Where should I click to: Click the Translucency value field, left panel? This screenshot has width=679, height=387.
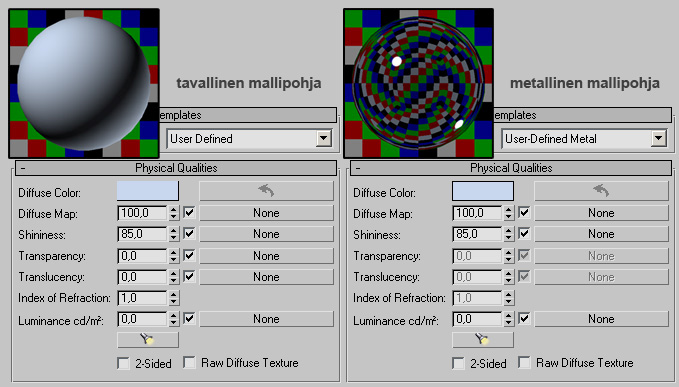[142, 277]
